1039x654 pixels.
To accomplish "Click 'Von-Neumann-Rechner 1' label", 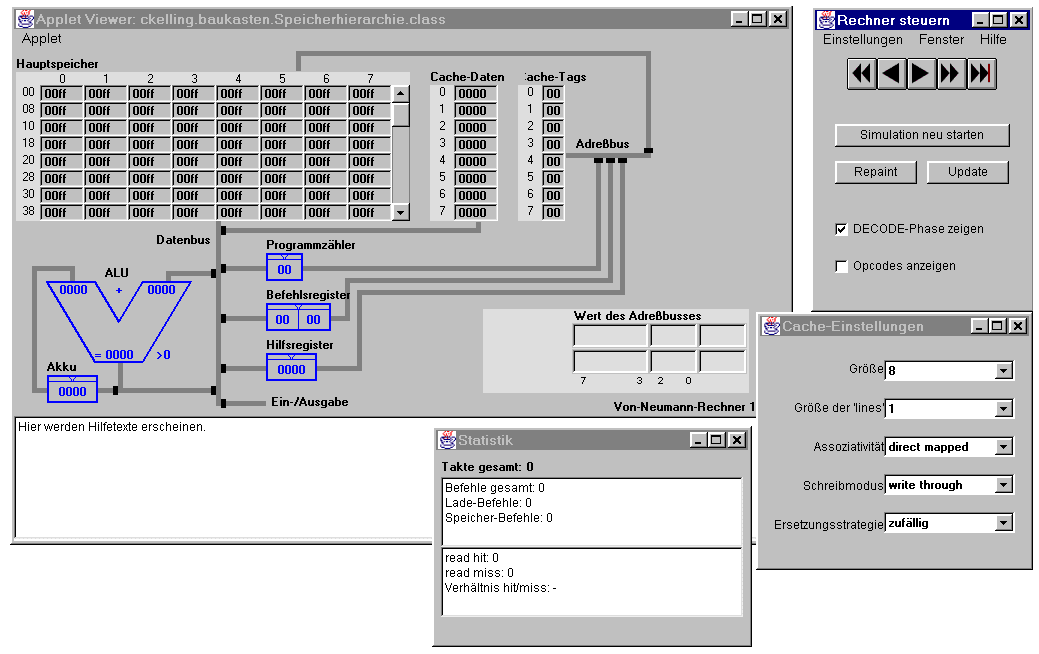I will 684,407.
